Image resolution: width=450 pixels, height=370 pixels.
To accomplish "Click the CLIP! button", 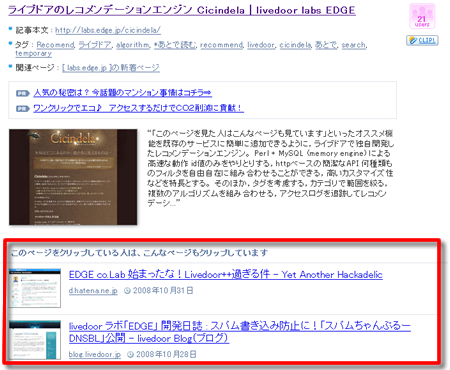I will pos(422,40).
